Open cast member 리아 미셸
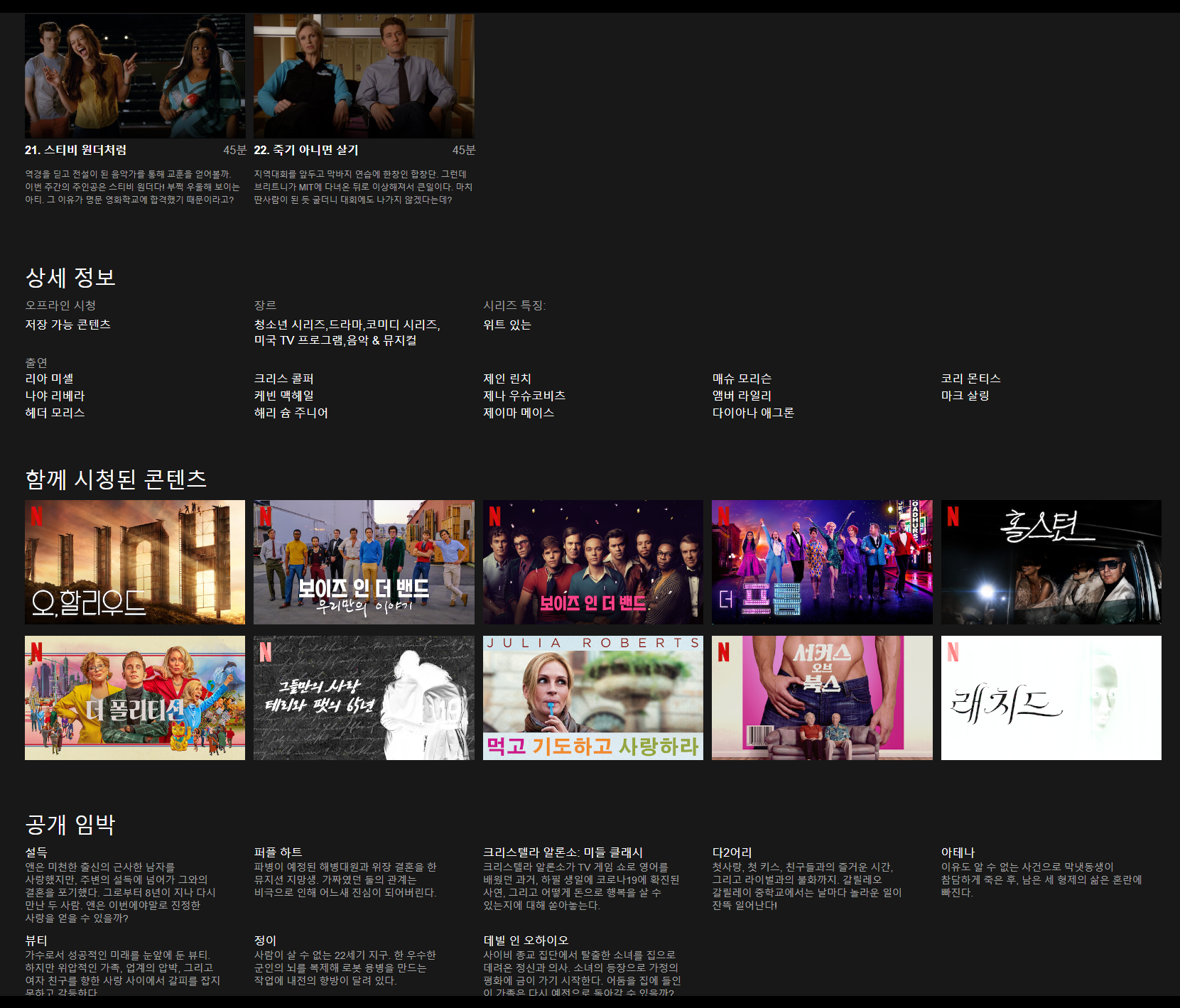This screenshot has width=1180, height=1008. [50, 379]
